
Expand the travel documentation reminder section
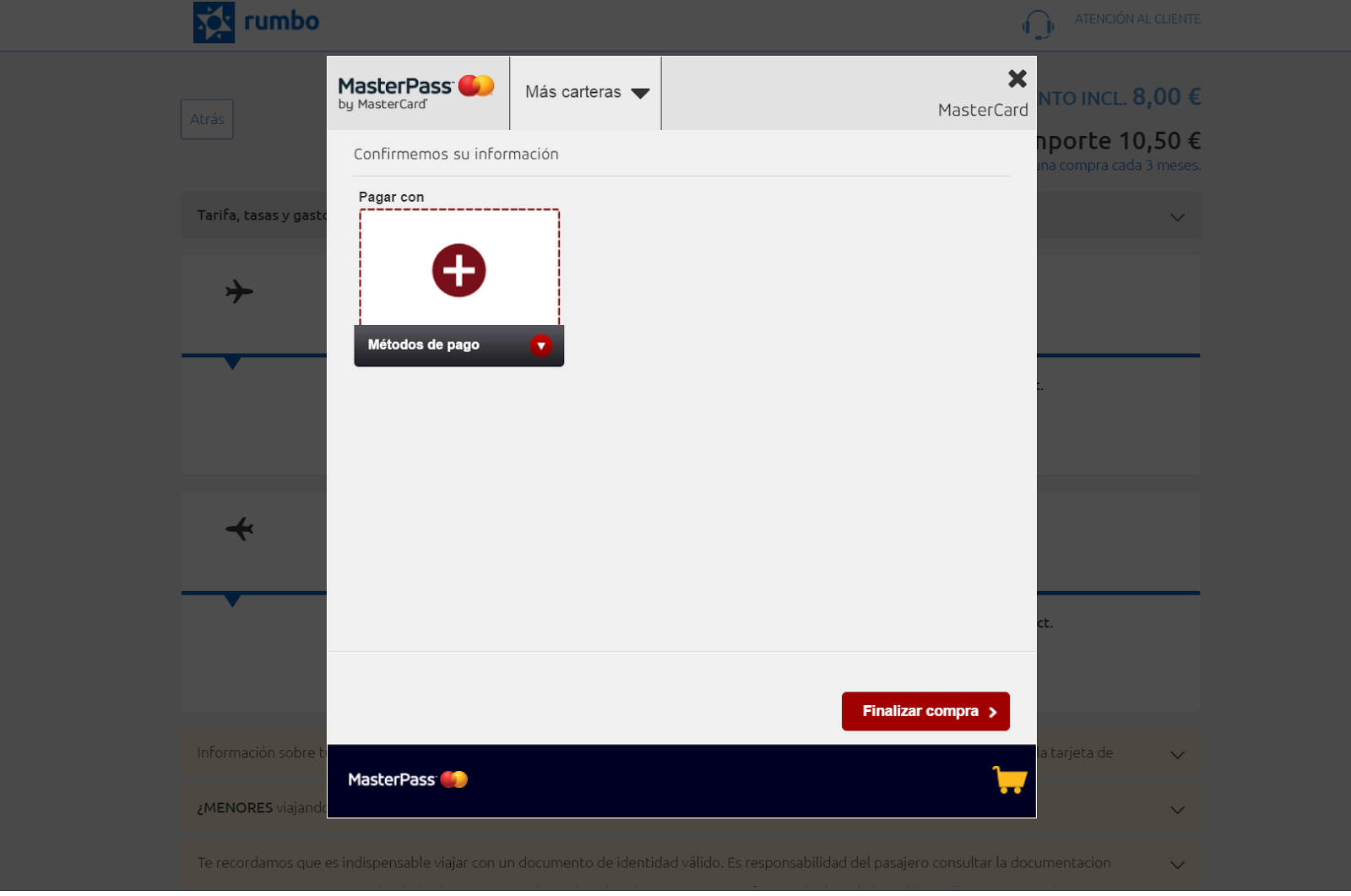[1178, 865]
